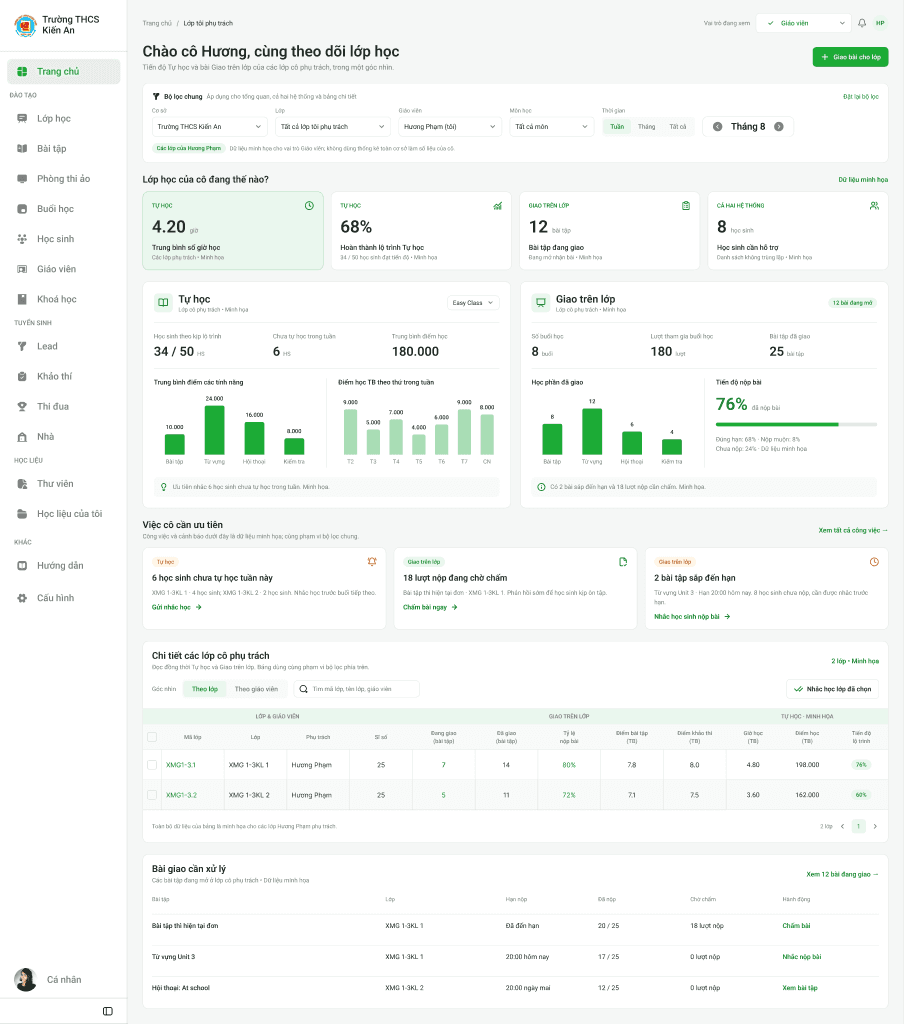Go to previous month arrow beside Tháng 8

tap(717, 127)
